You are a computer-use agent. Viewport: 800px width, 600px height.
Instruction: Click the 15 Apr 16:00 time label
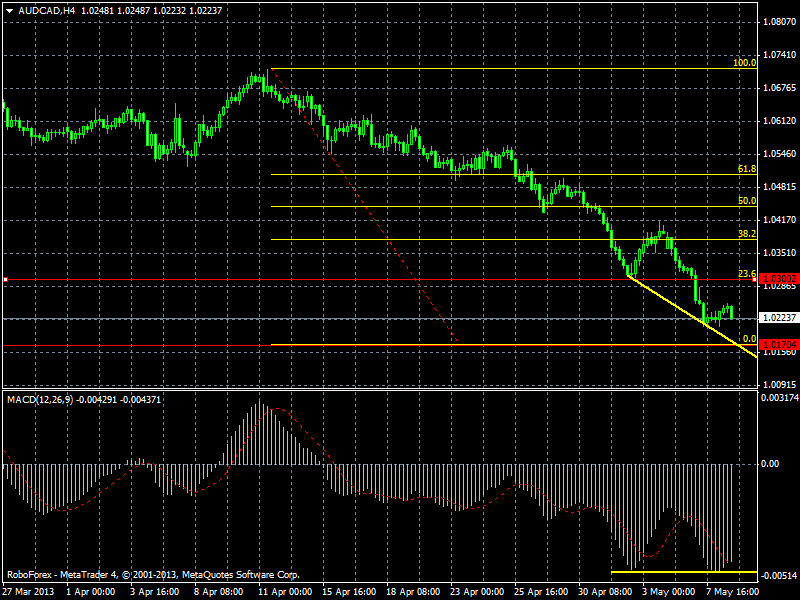pos(349,592)
